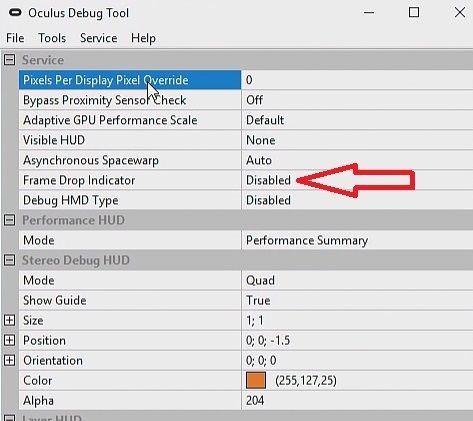
Task: Select Frame Drop Indicator property
Action: [x=130, y=180]
